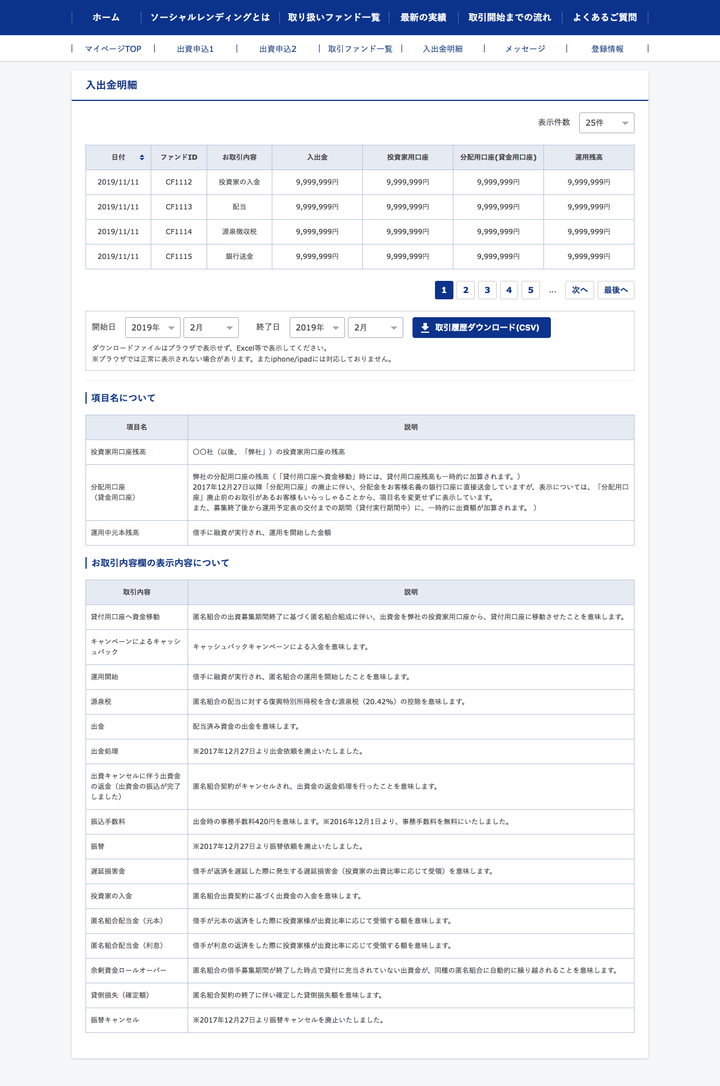Open ソーシャルレンディングとは menu item

click(210, 17)
